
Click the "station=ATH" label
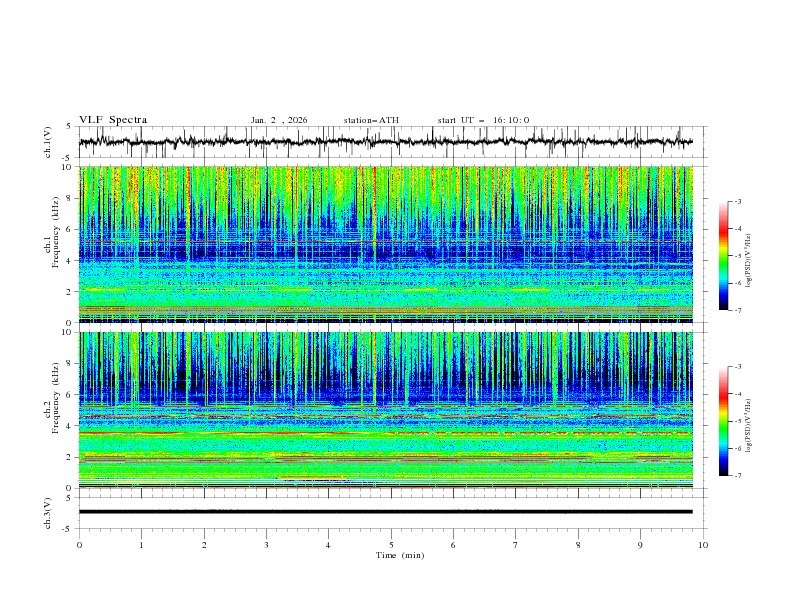click(371, 120)
